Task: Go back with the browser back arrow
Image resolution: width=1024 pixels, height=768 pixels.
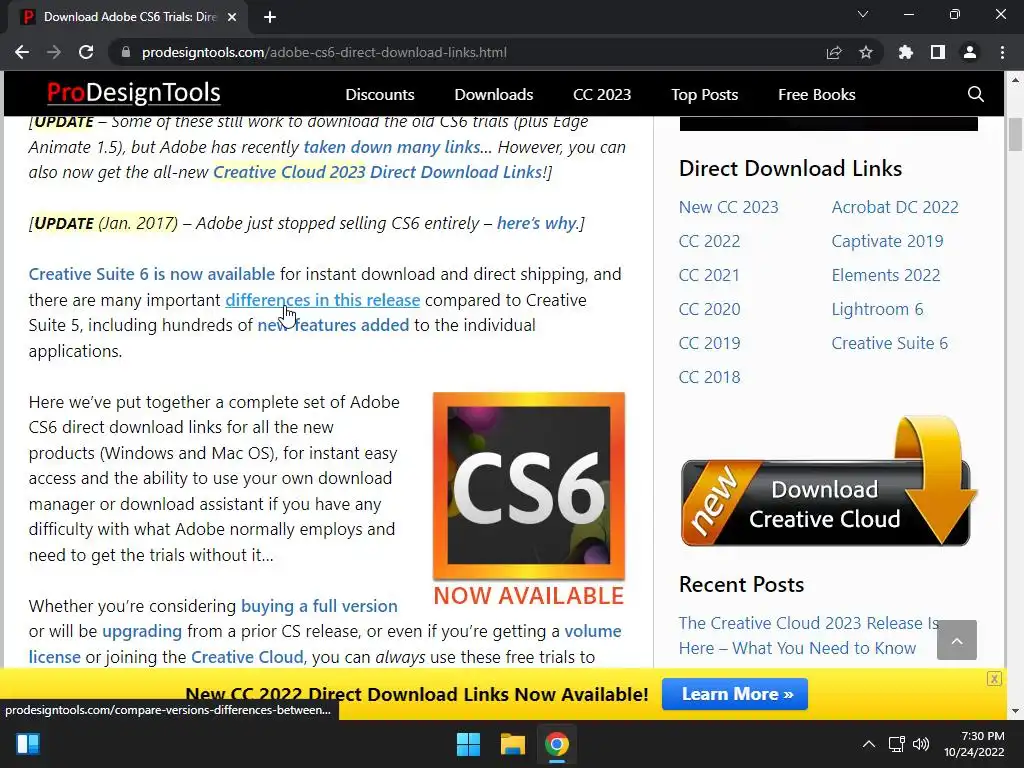Action: click(x=22, y=52)
